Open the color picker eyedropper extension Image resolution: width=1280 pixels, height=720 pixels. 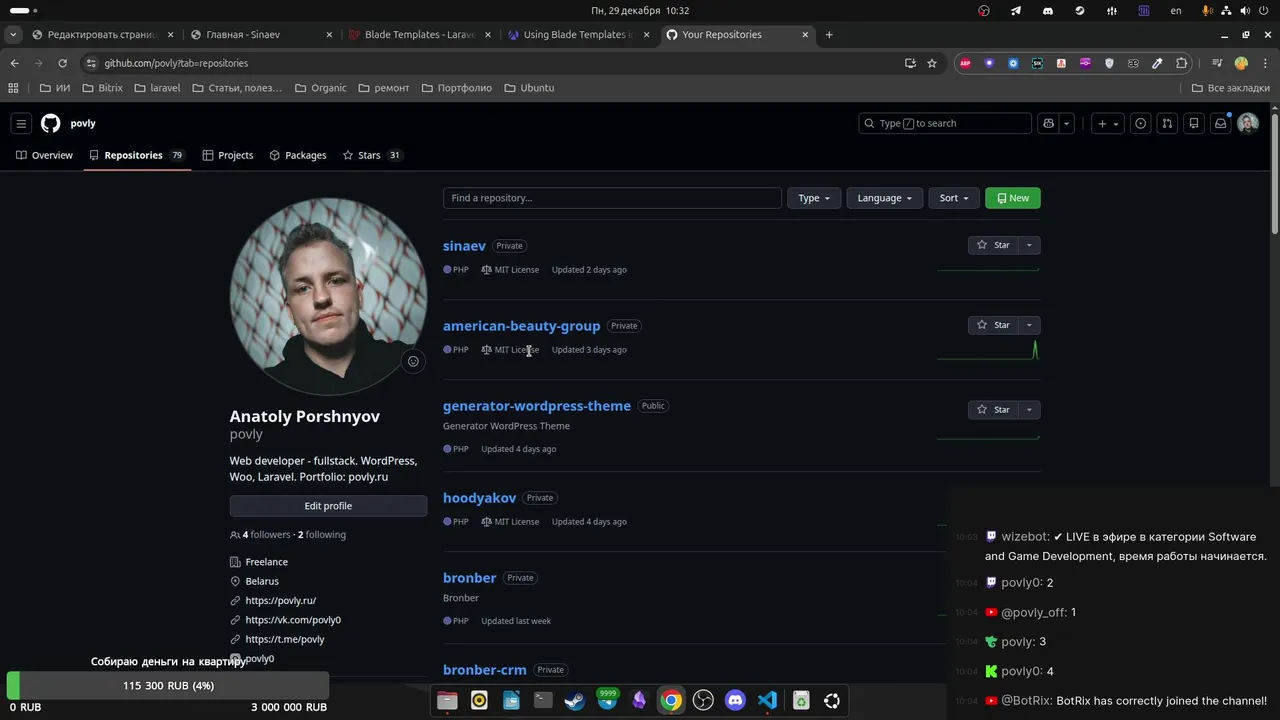coord(1157,63)
